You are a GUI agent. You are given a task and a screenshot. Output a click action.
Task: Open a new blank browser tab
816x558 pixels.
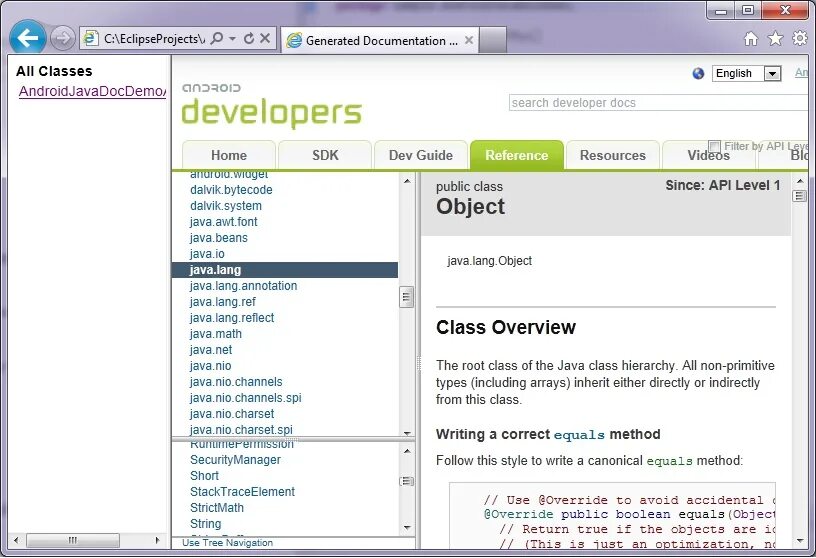pyautogui.click(x=492, y=41)
